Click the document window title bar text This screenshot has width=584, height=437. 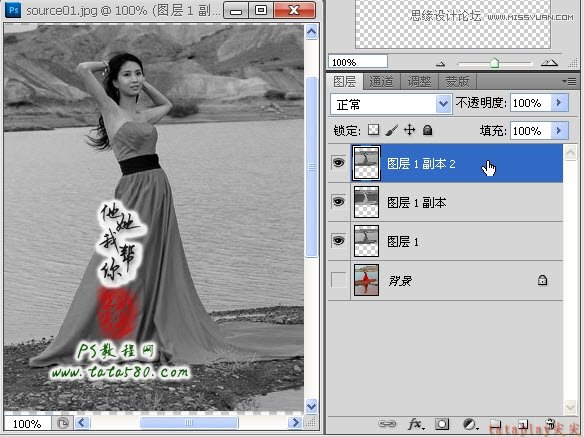[123, 10]
